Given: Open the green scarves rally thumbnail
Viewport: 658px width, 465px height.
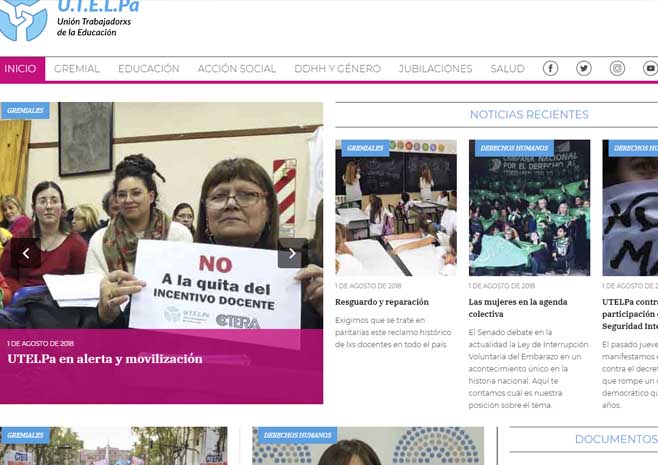Looking at the screenshot, I should point(529,208).
